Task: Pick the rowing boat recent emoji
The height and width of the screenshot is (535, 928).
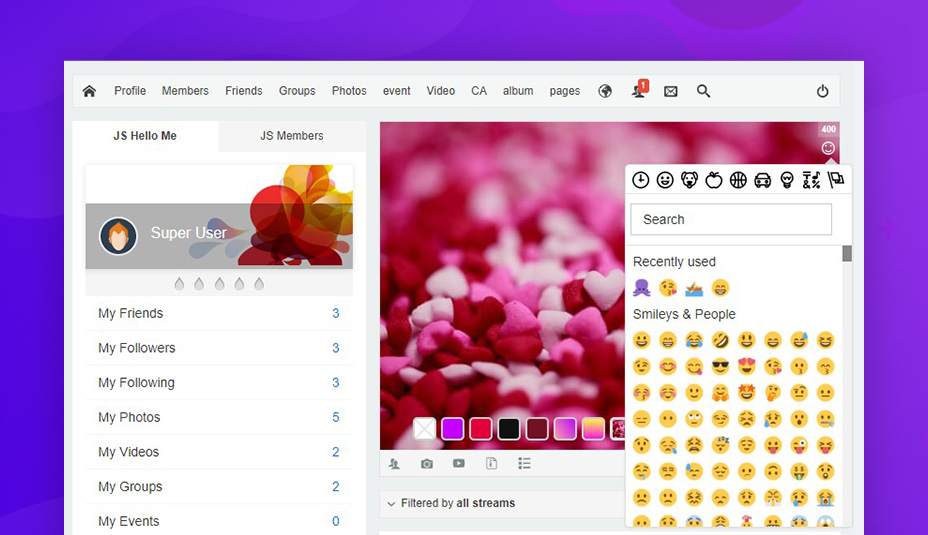Action: coord(694,288)
